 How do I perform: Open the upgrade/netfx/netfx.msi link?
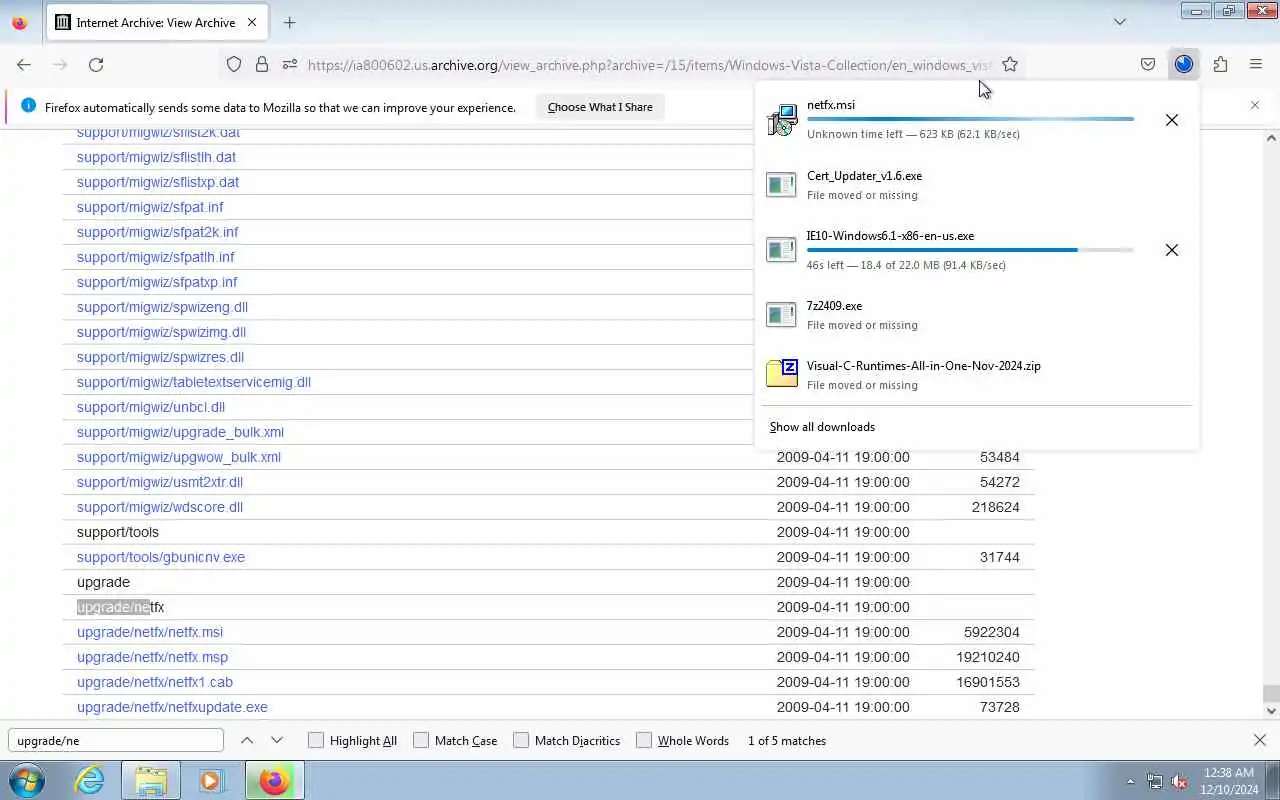pos(150,632)
